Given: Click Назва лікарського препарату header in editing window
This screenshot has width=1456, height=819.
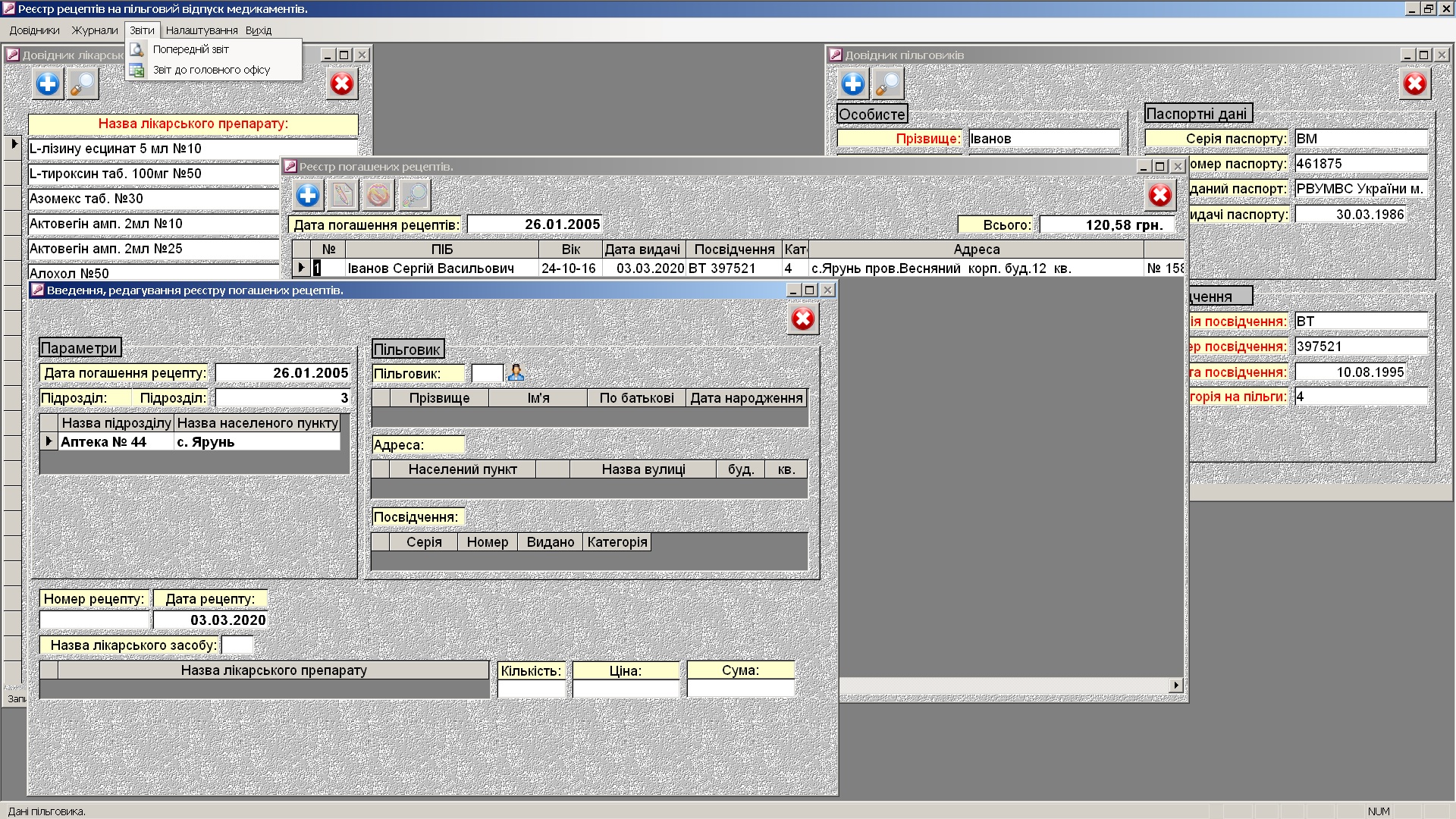Looking at the screenshot, I should (x=274, y=670).
